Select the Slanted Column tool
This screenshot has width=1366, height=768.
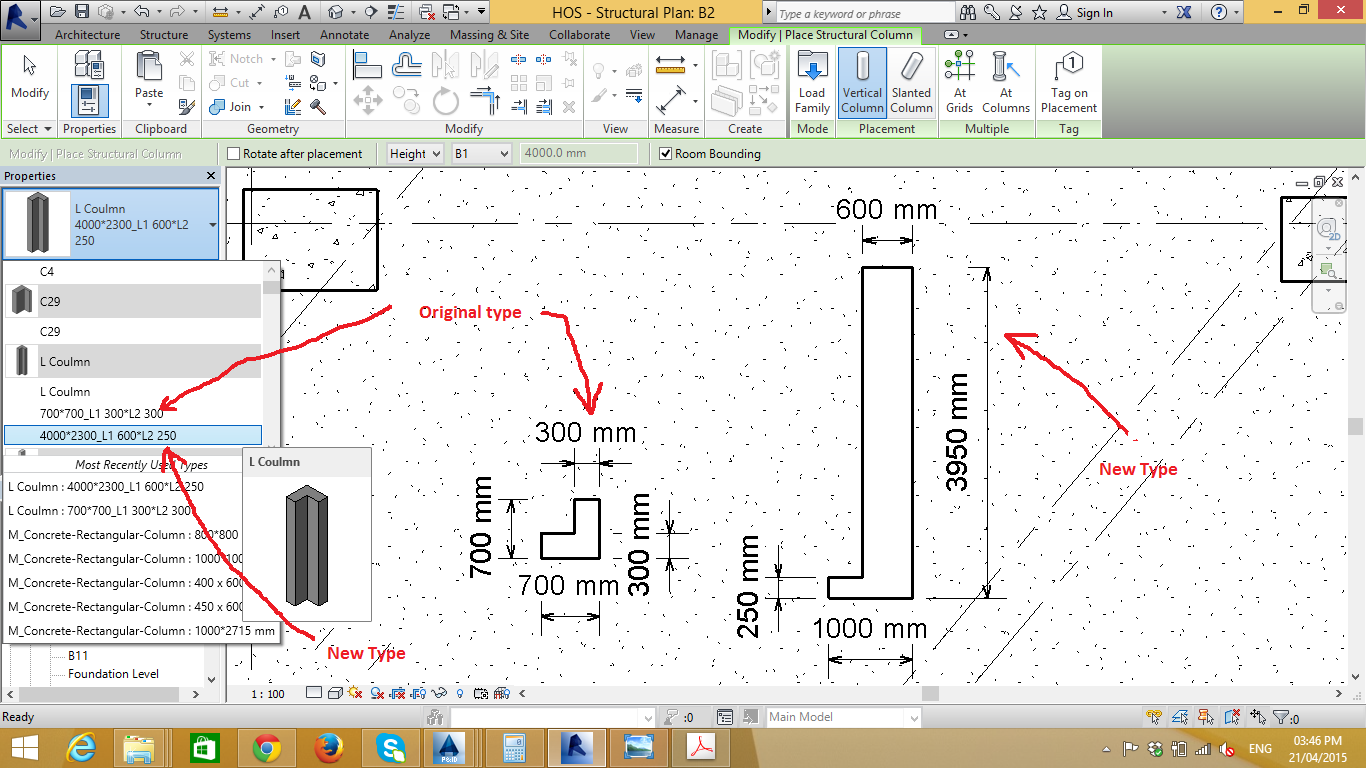click(x=911, y=82)
